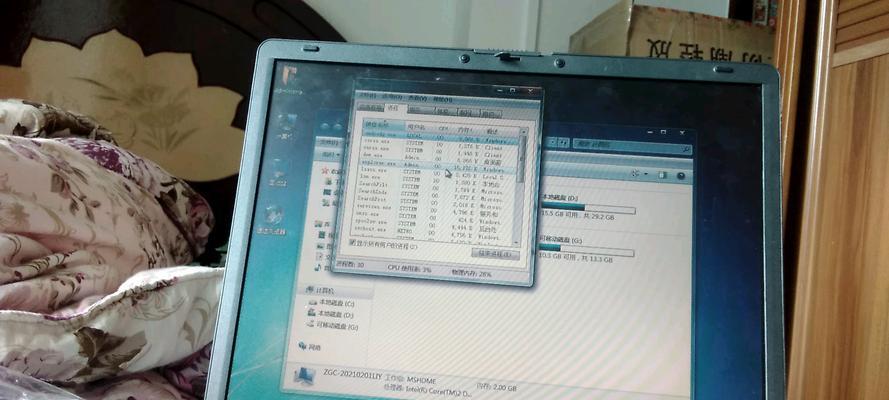Image resolution: width=889 pixels, height=400 pixels.
Task: Click the search magnifier icon in Explorer
Action: coord(686,151)
